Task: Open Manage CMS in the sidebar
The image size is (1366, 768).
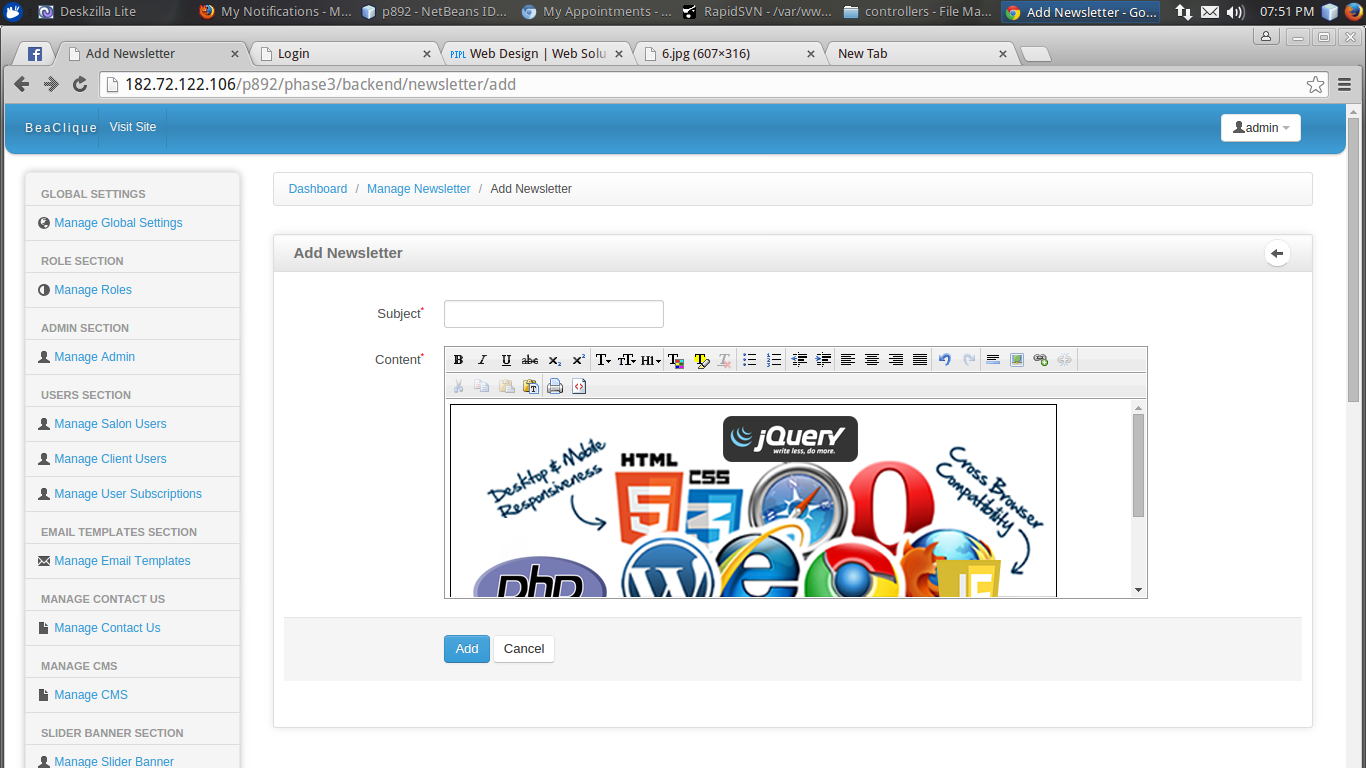Action: pos(91,695)
